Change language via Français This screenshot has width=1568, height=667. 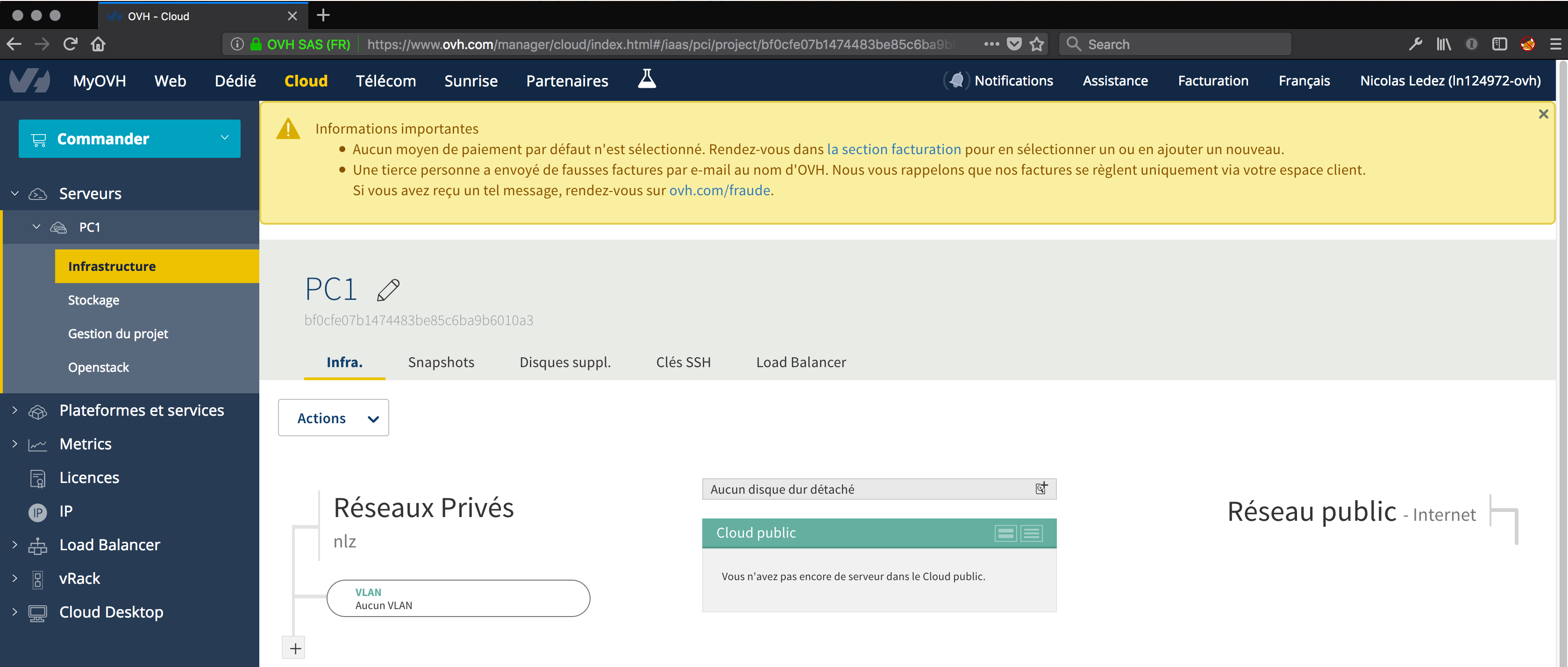pyautogui.click(x=1304, y=80)
